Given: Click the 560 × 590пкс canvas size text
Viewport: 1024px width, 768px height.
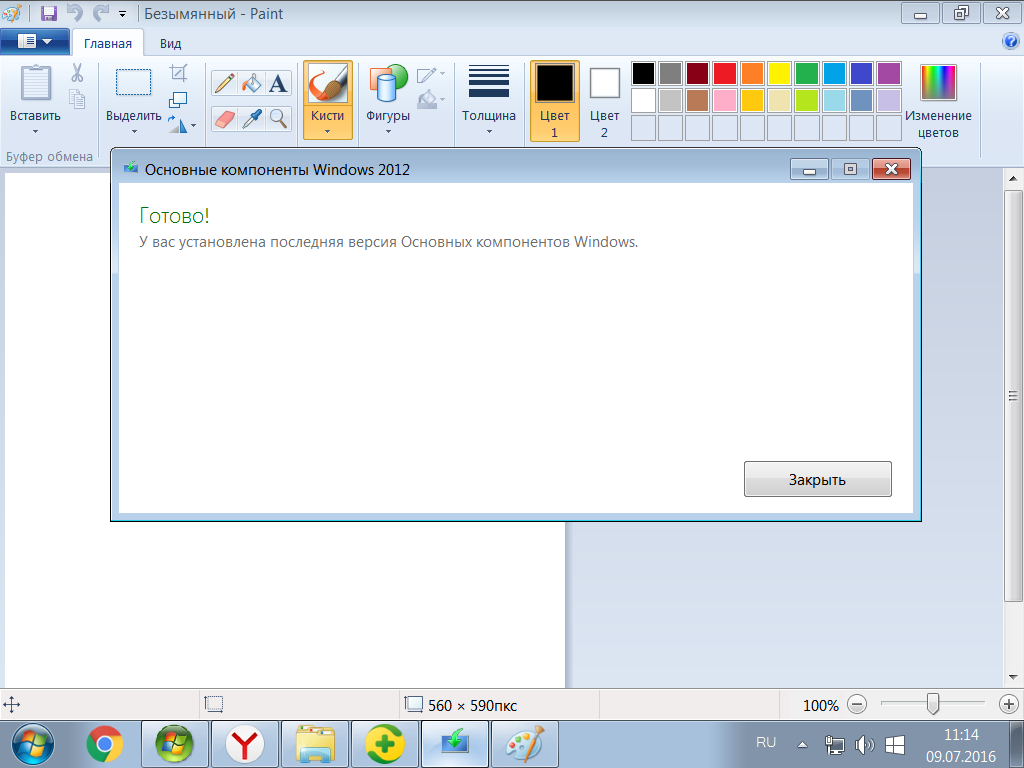Looking at the screenshot, I should (472, 705).
